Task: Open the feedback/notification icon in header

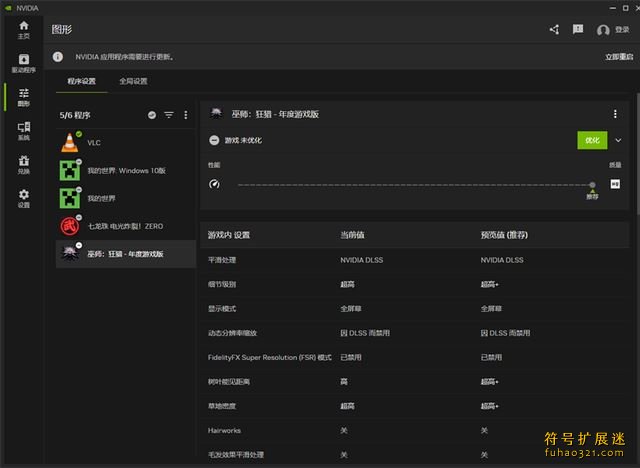Action: (x=578, y=29)
